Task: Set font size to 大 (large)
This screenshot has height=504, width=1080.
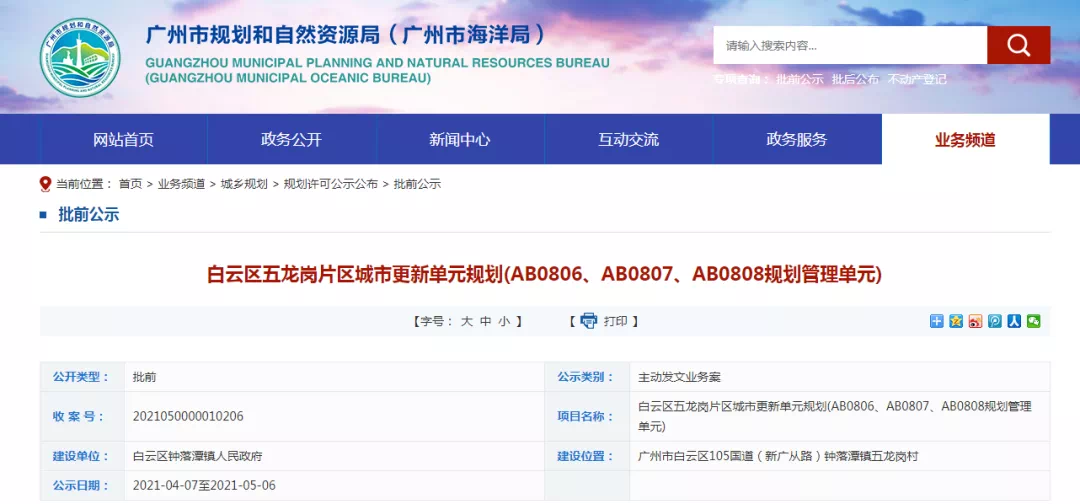Action: [466, 321]
